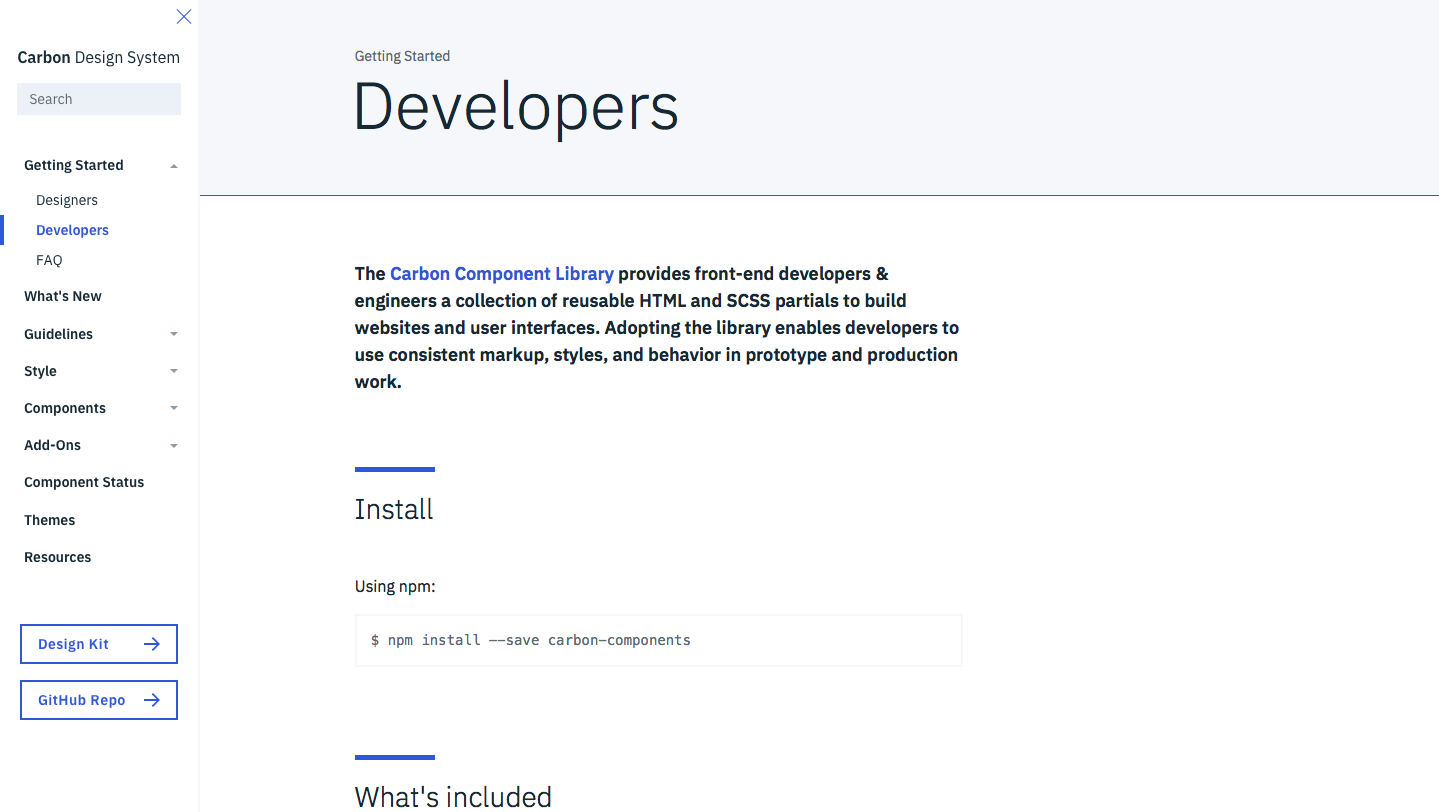1439x812 pixels.
Task: Click the Install section heading
Action: [394, 509]
